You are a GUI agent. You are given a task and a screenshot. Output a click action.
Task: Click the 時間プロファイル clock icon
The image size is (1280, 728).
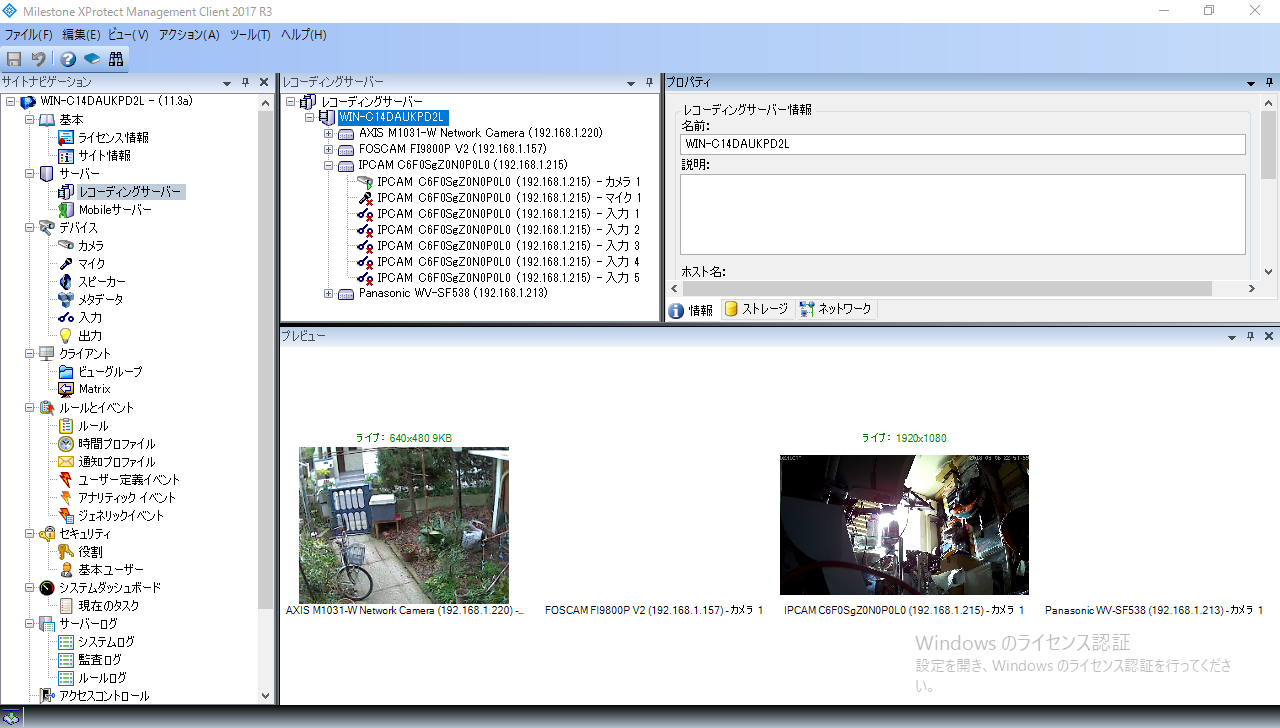click(x=66, y=444)
